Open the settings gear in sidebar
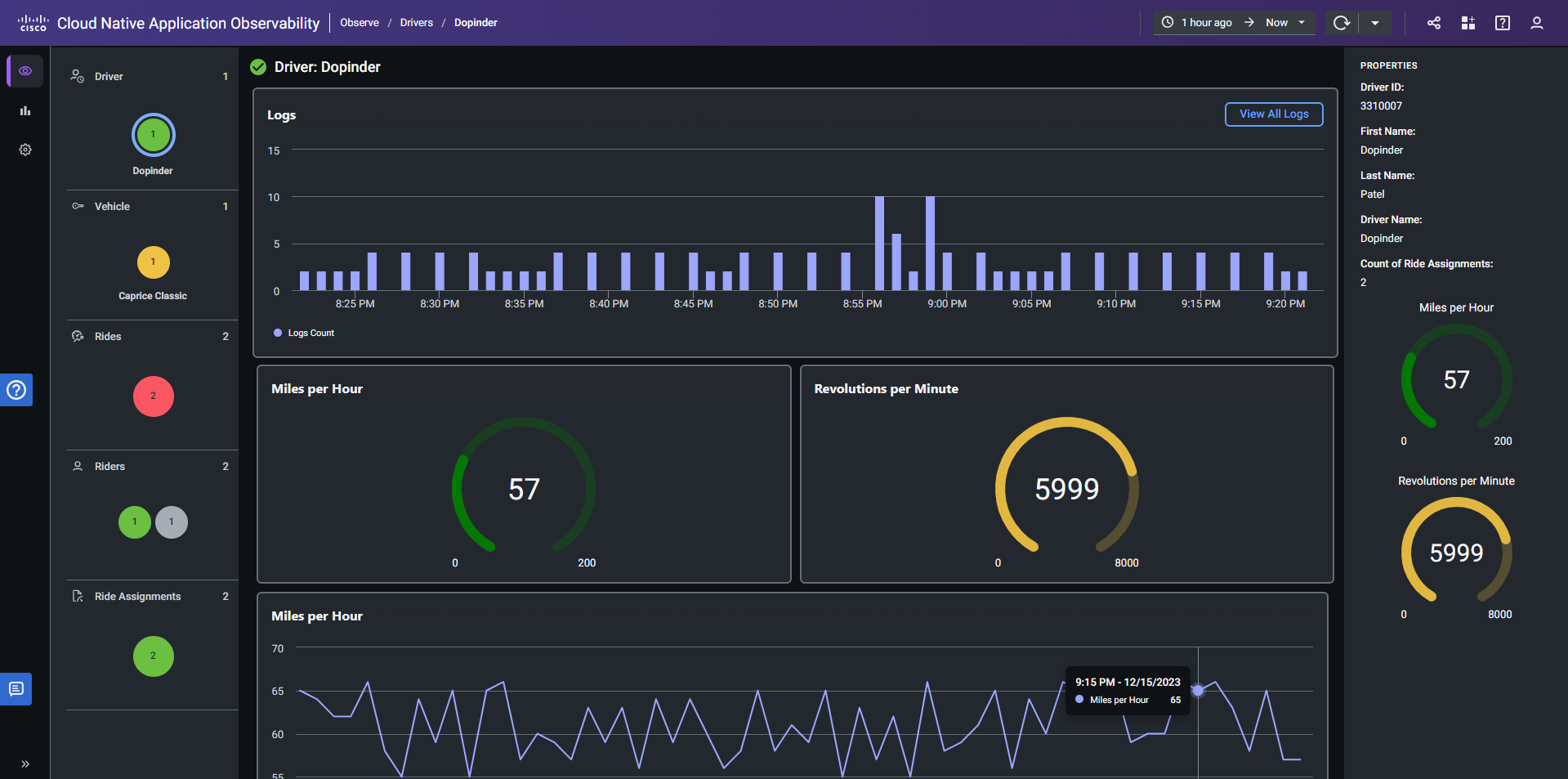 25,150
